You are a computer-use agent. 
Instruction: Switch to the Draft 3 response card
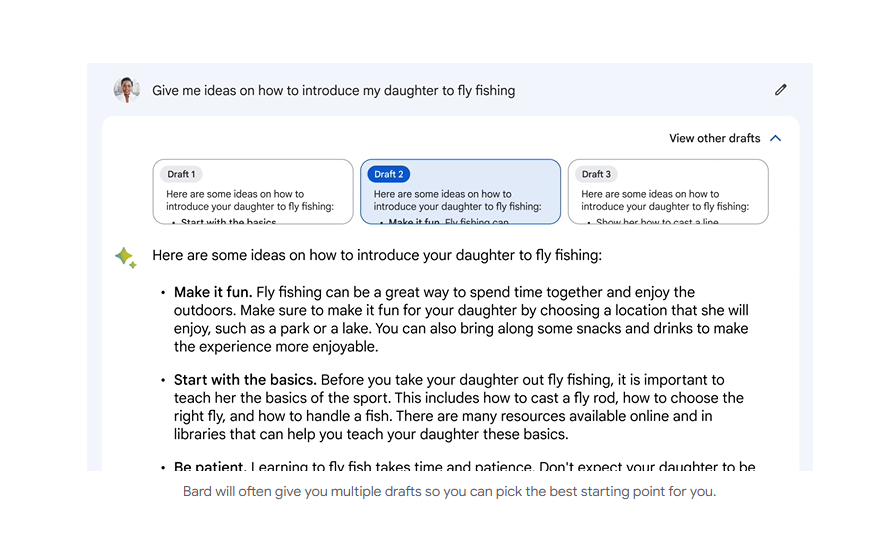[667, 192]
